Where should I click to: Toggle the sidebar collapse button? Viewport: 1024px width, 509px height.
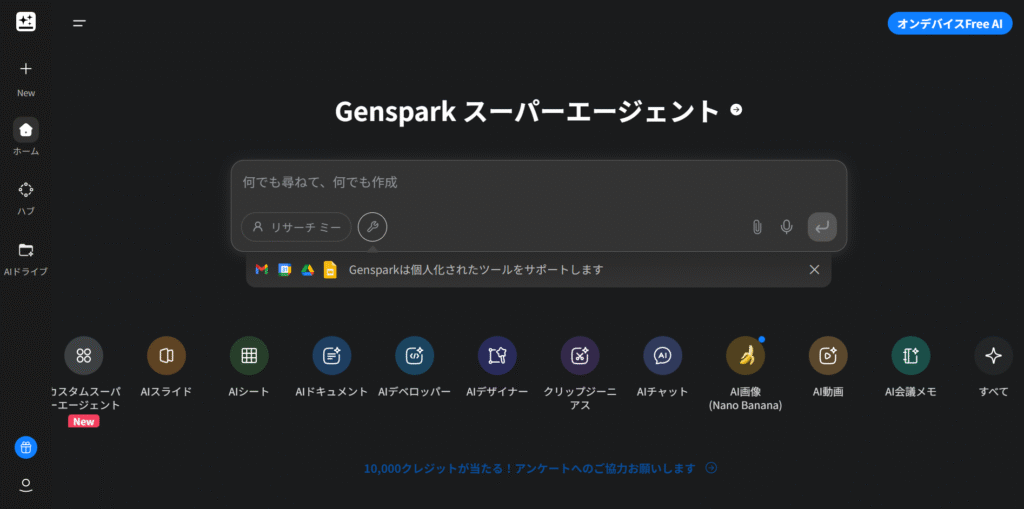point(79,23)
